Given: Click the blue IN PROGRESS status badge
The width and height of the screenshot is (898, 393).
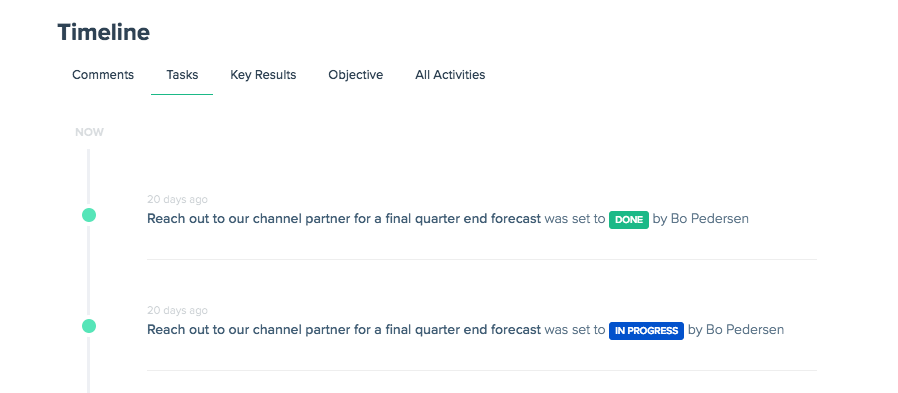Looking at the screenshot, I should pyautogui.click(x=646, y=331).
